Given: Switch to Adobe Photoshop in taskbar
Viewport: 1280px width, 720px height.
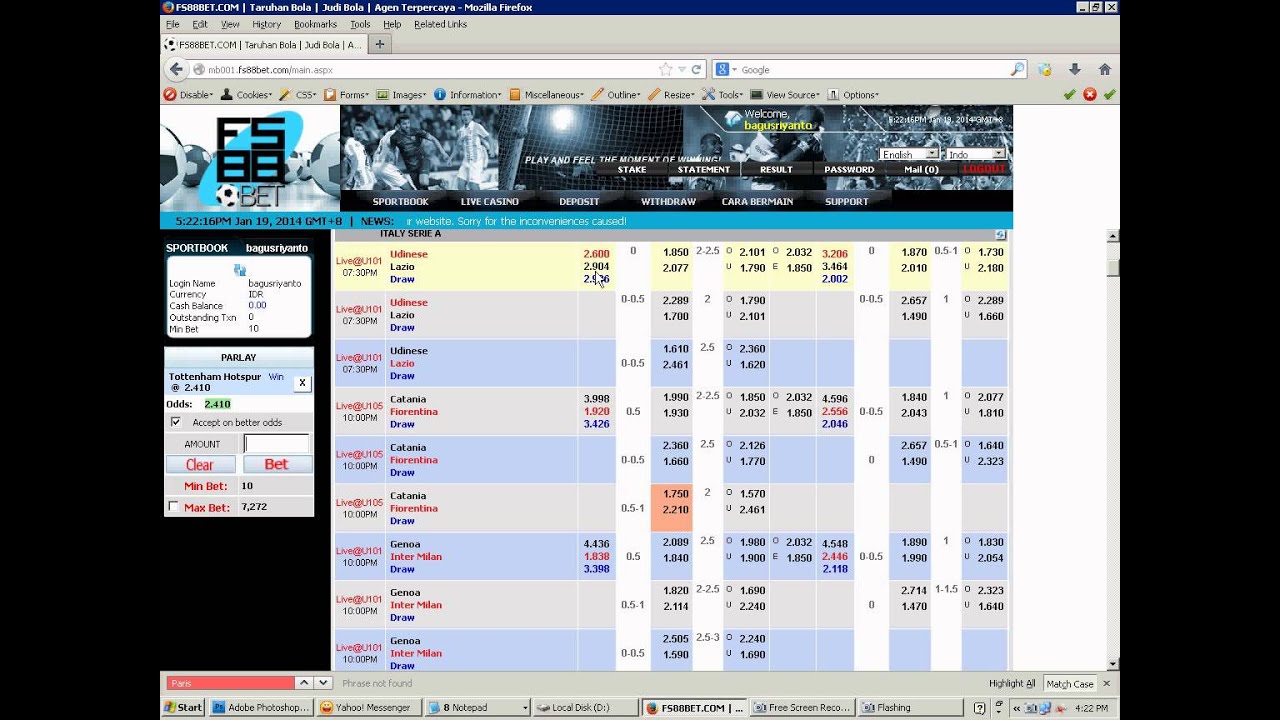Looking at the screenshot, I should (262, 707).
